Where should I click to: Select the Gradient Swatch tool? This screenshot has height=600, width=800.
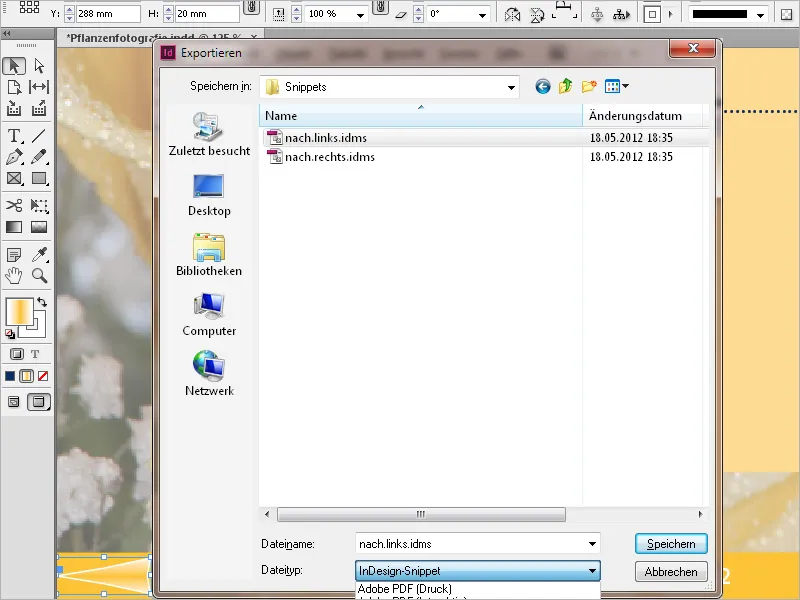pyautogui.click(x=14, y=227)
